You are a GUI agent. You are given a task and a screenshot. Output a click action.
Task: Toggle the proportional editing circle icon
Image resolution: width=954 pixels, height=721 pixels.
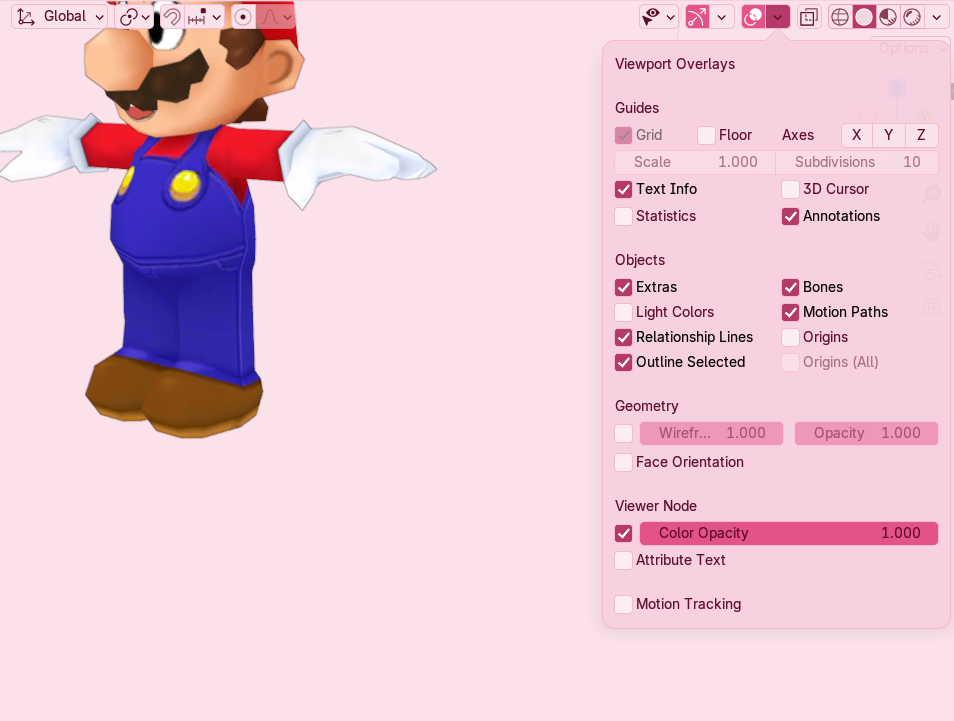point(243,16)
